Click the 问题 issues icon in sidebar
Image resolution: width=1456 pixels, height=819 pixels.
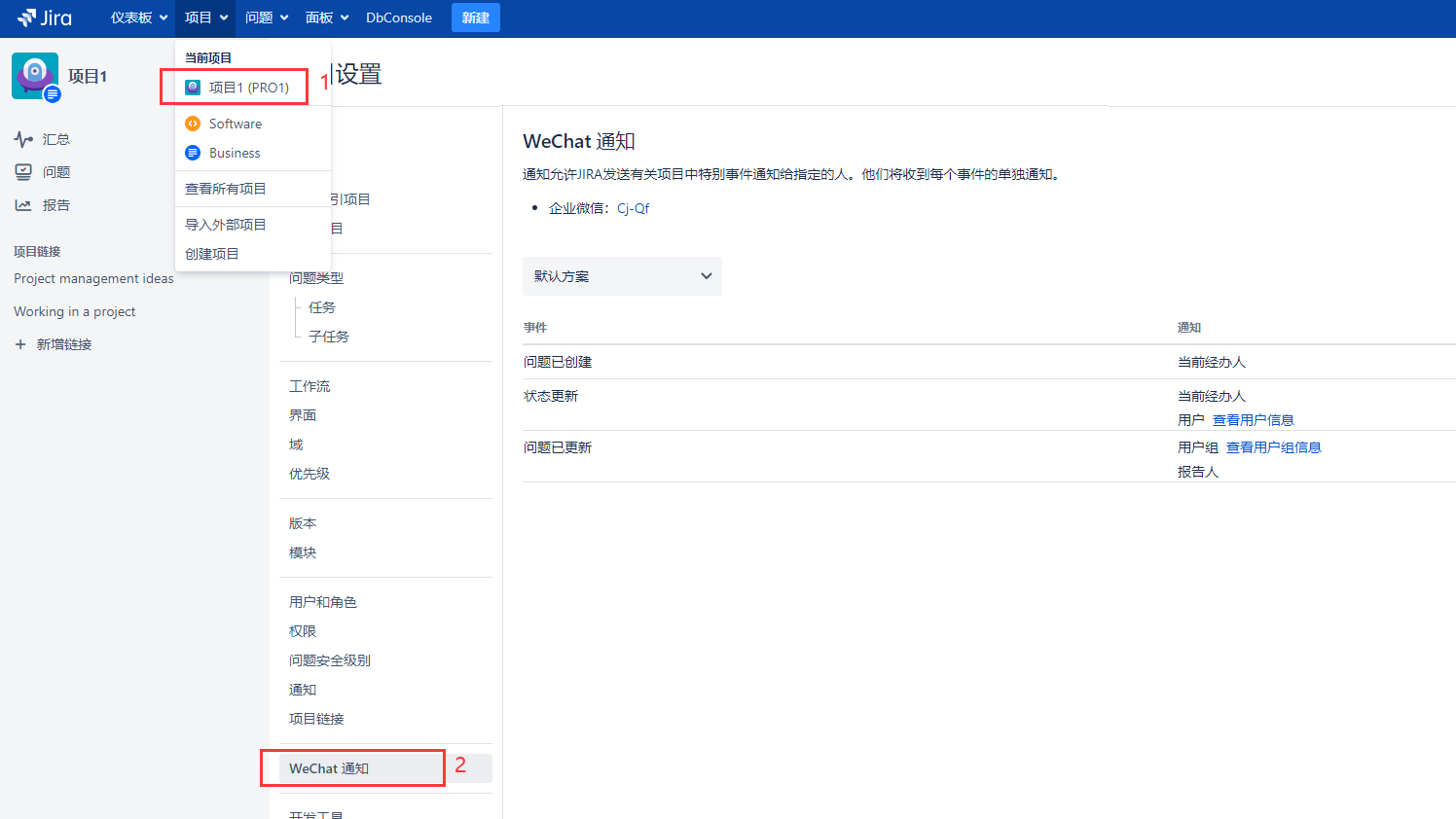(x=23, y=172)
